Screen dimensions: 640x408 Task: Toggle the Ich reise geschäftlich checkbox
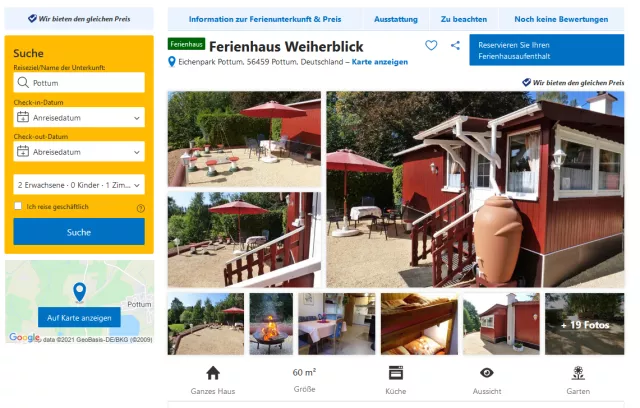18,206
